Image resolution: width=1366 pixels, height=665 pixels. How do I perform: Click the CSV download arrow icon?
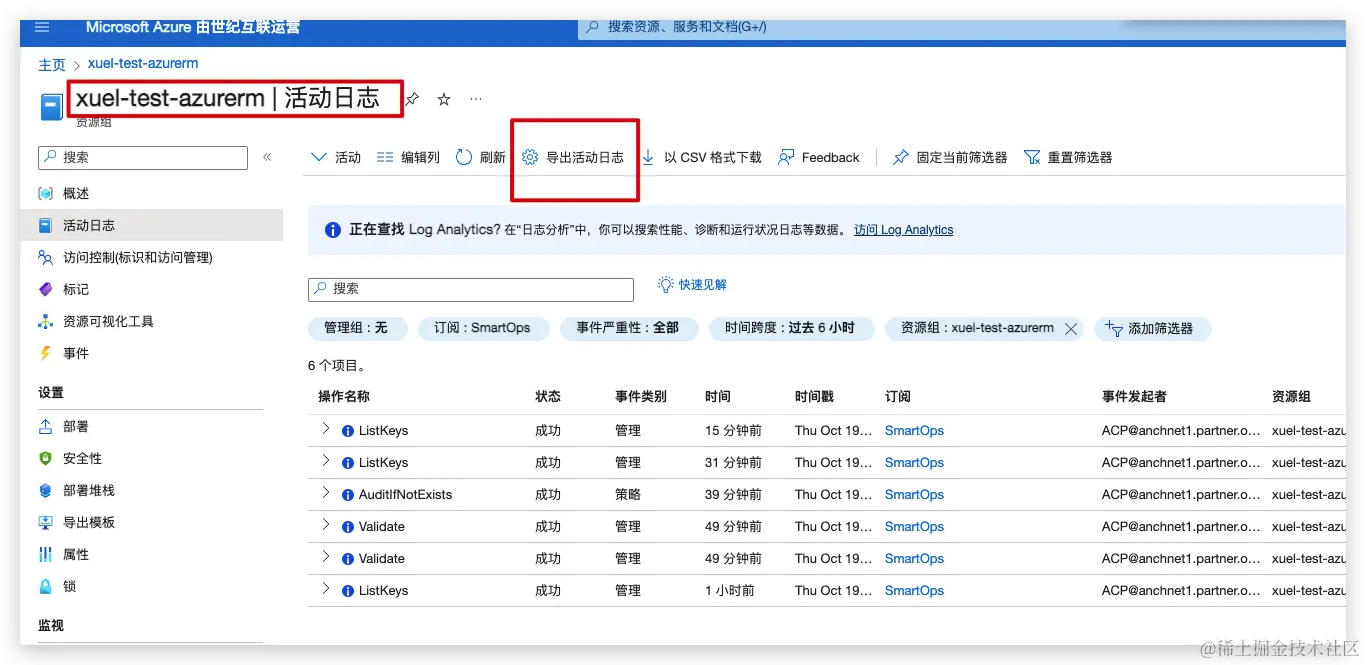click(x=648, y=157)
